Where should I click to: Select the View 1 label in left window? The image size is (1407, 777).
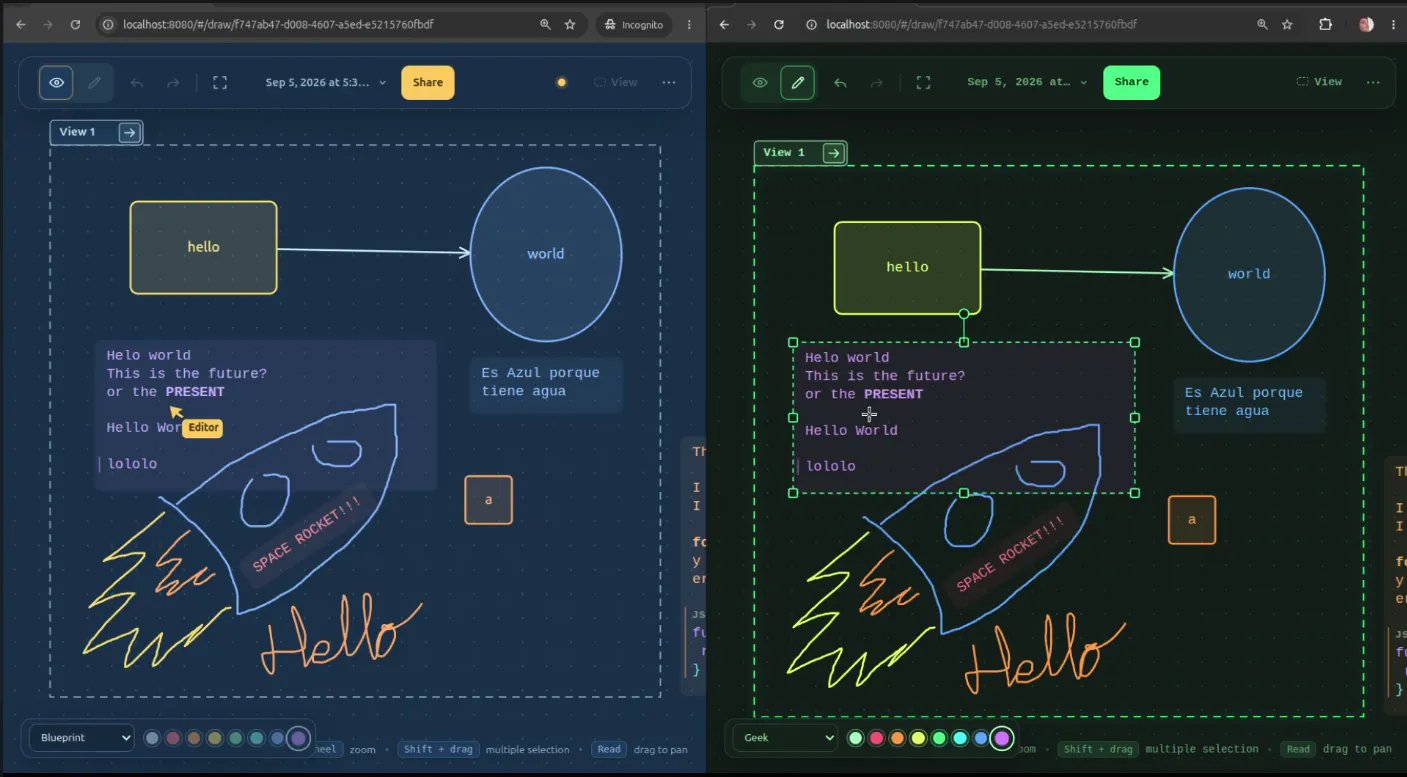click(78, 132)
